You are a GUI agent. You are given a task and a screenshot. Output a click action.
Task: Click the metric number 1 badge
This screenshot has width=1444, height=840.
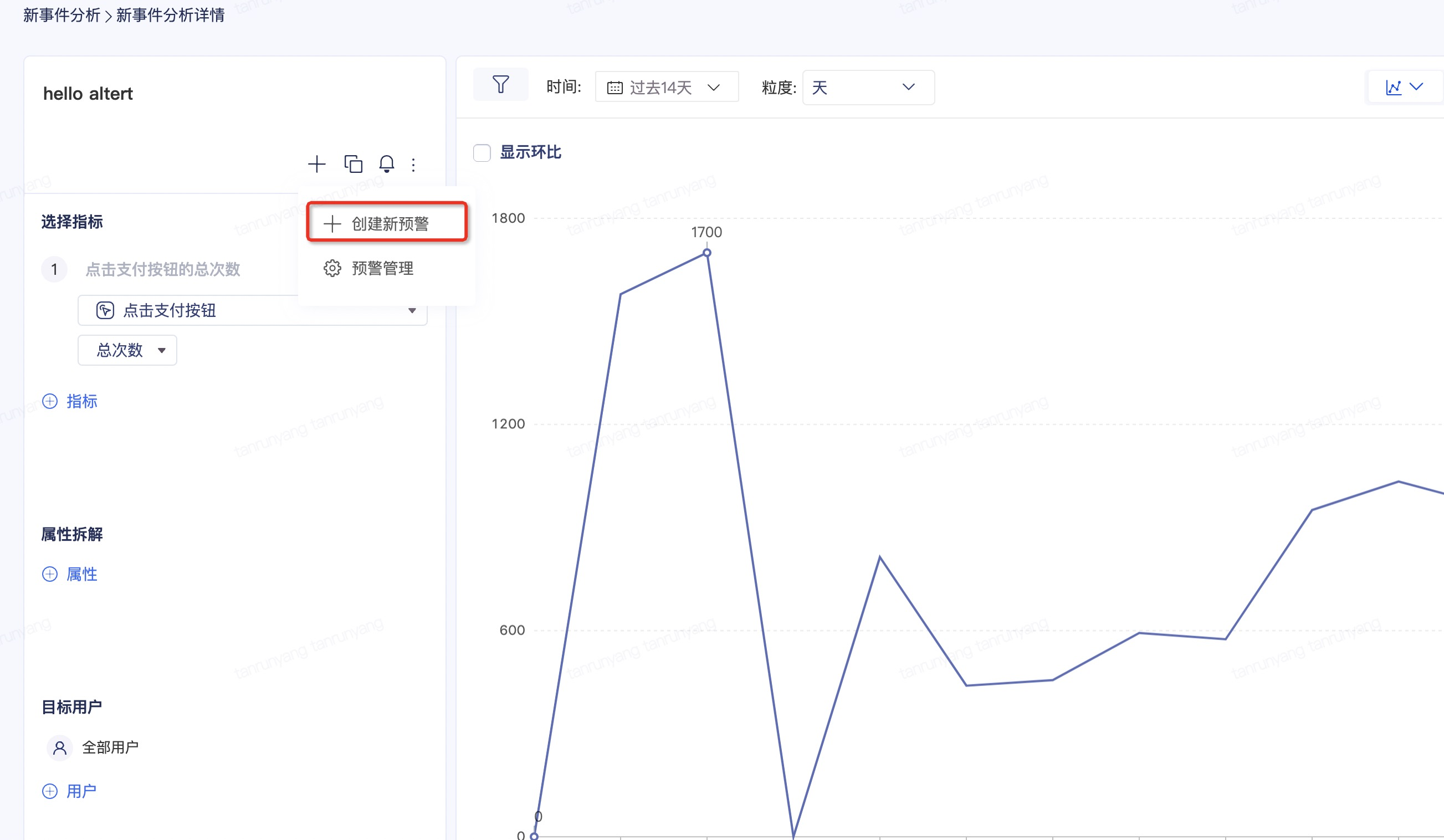click(x=54, y=269)
